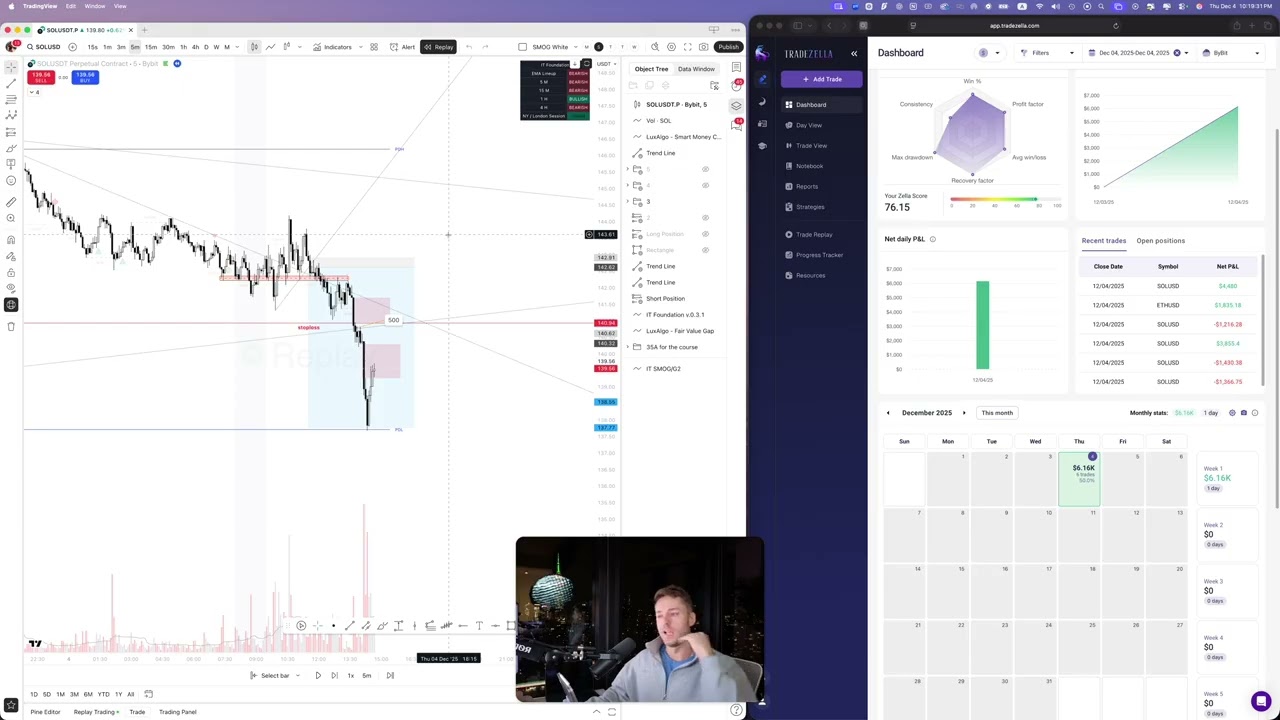The width and height of the screenshot is (1280, 720).
Task: Click Add Trade in TradeZella
Action: point(821,79)
